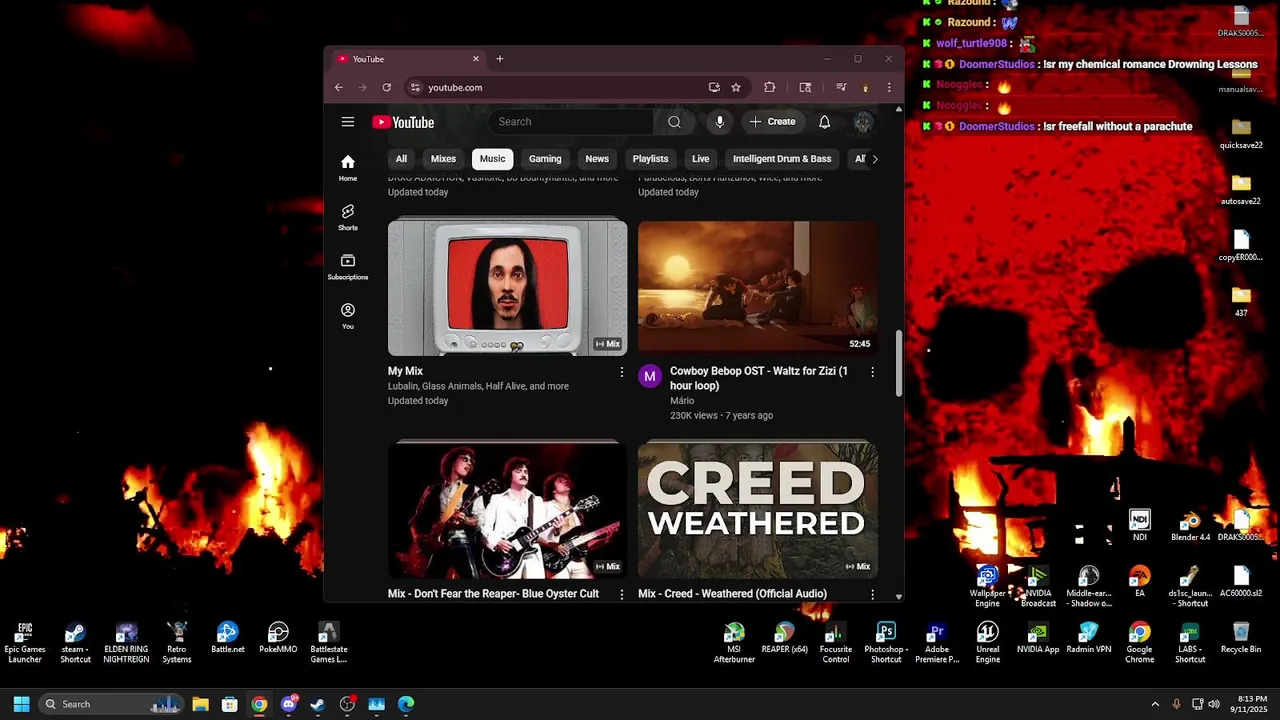Viewport: 1280px width, 720px height.
Task: Open options for My Mix card
Action: coord(621,372)
